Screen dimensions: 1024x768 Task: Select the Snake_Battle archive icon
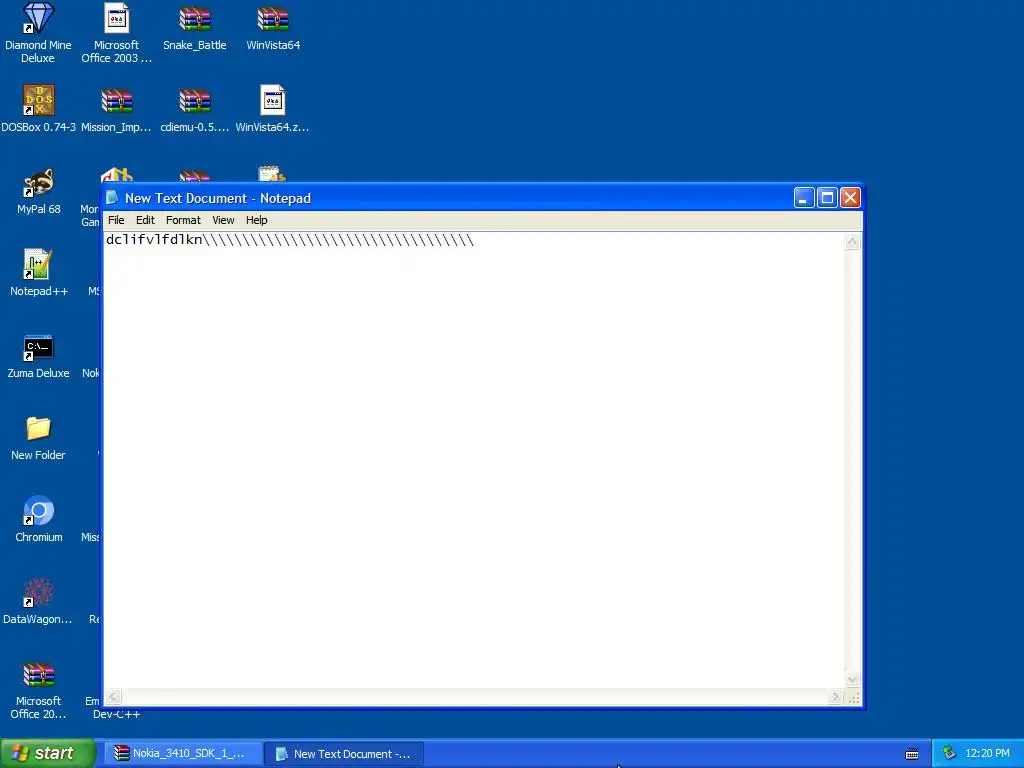(195, 27)
